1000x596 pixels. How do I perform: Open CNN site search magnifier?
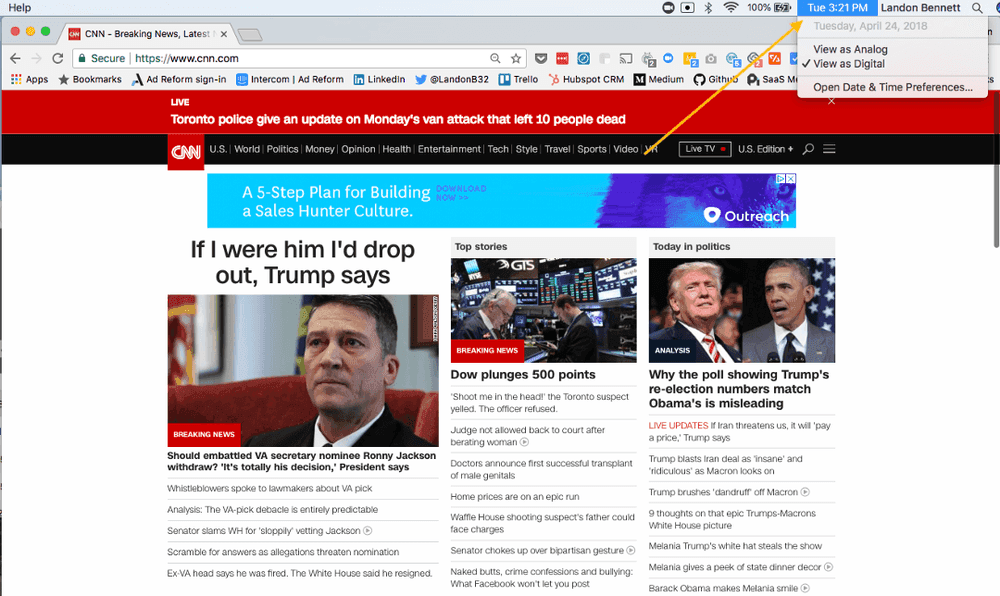click(807, 149)
